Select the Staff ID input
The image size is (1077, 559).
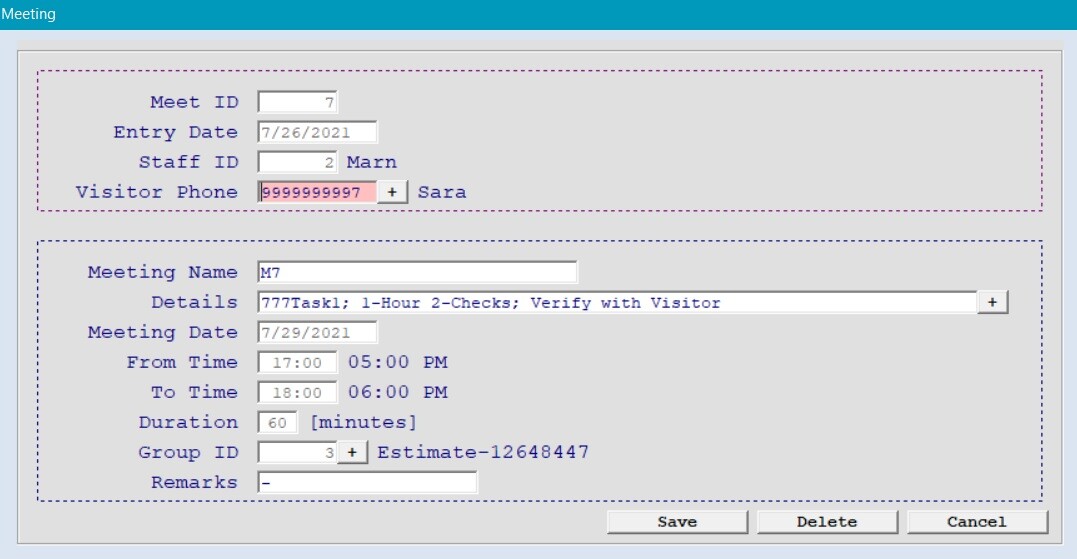click(297, 163)
